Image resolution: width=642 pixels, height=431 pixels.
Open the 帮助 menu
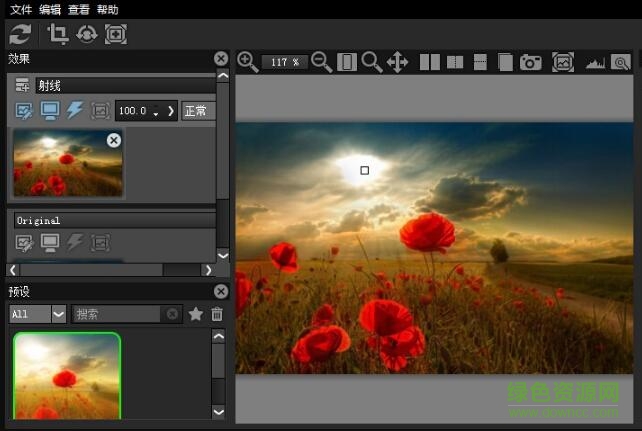coord(108,9)
